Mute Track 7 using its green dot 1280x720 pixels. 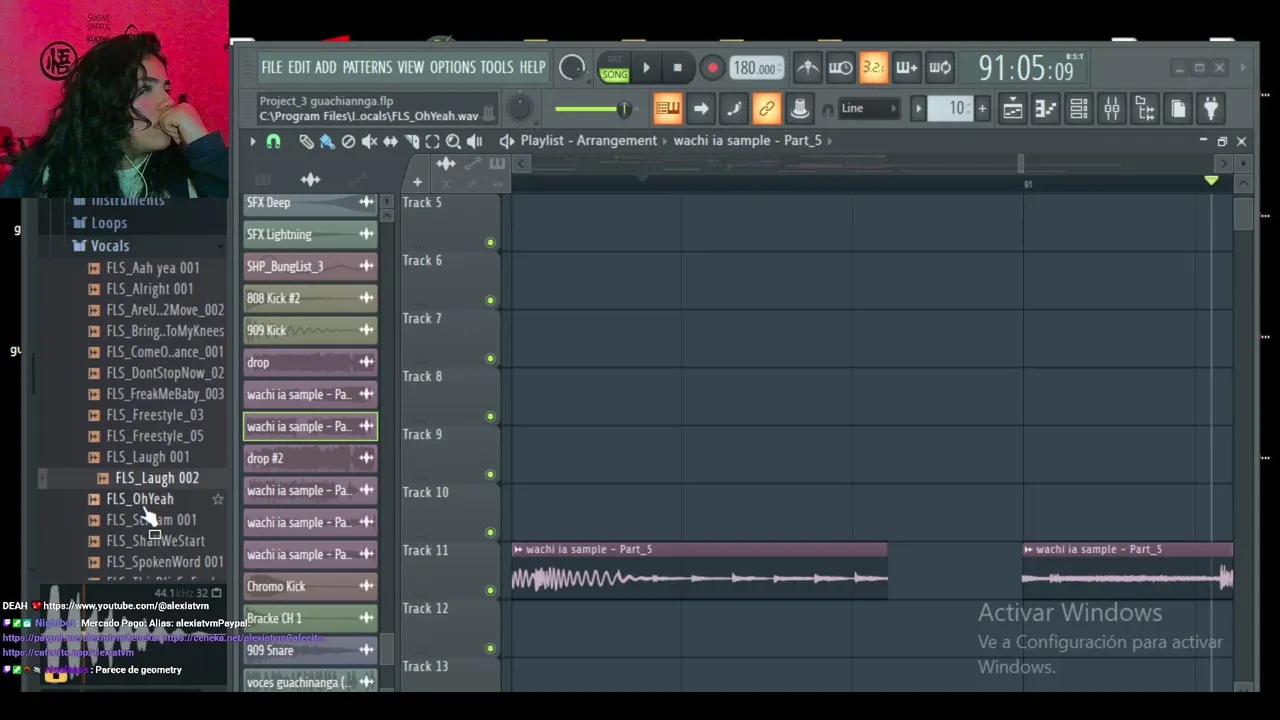490,359
